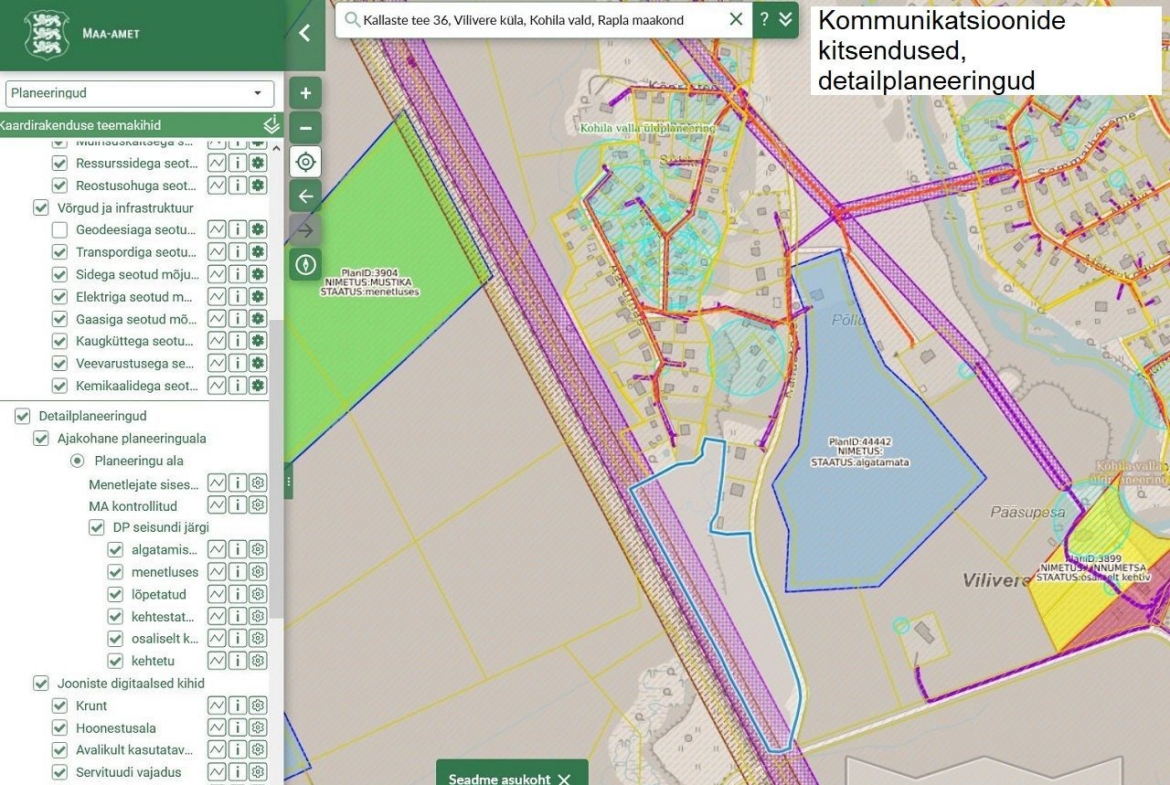Show info for Krunt layer
This screenshot has height=785, width=1170.
237,706
